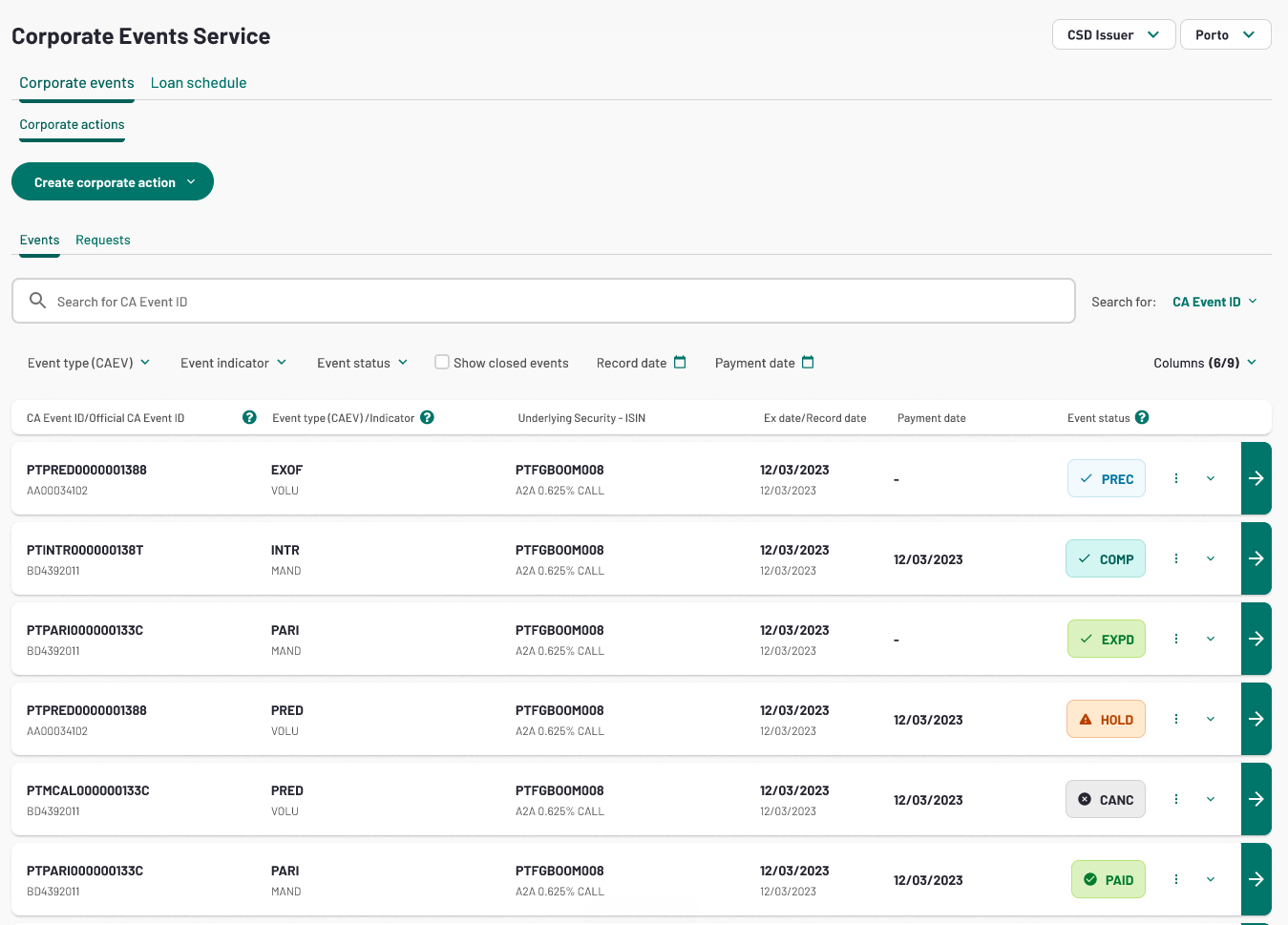Click the Underlying Security - ISIN column header

click(581, 418)
